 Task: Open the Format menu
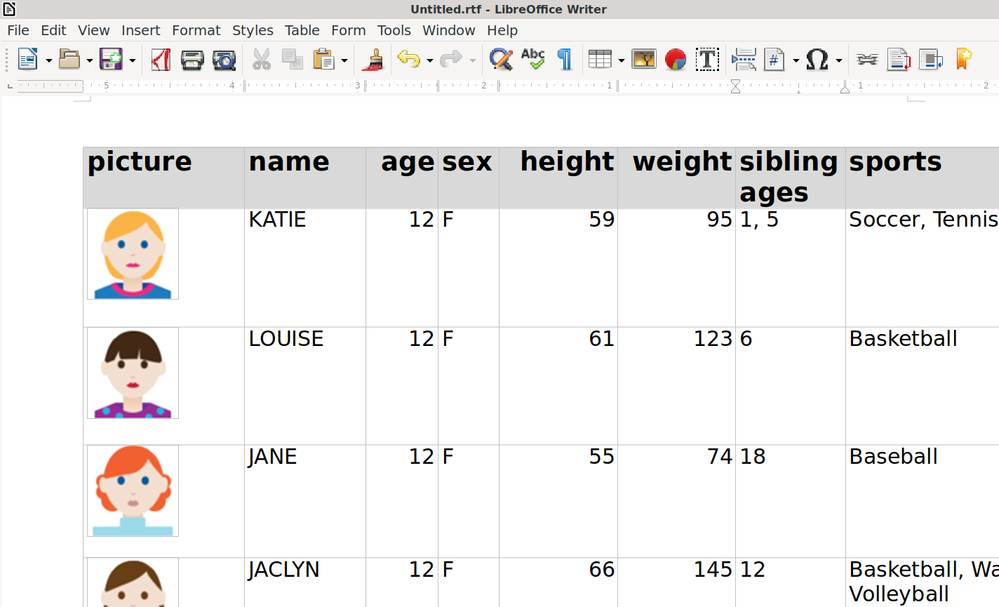[x=196, y=30]
